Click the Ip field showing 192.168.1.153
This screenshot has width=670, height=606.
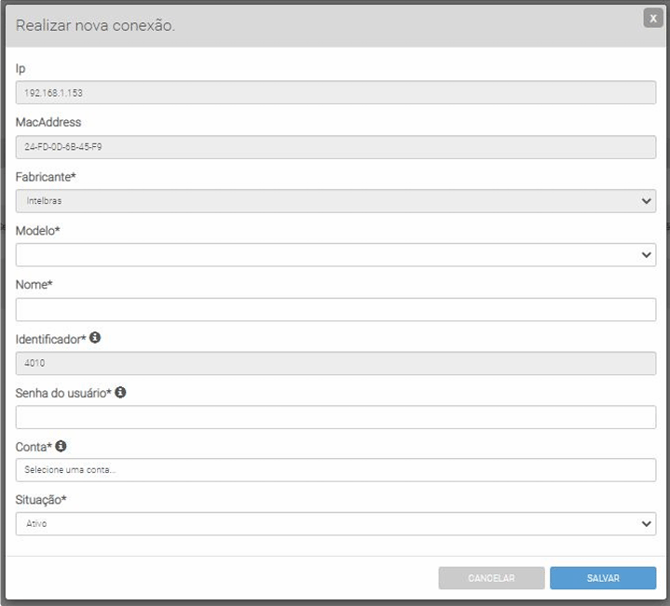336,93
